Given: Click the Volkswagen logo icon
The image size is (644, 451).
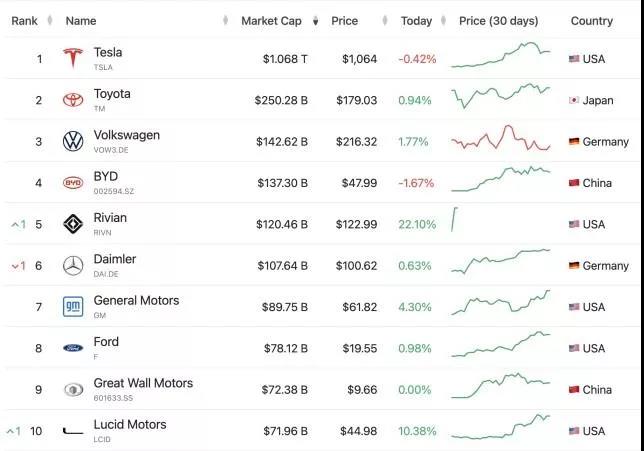Looking at the screenshot, I should pos(73,142).
